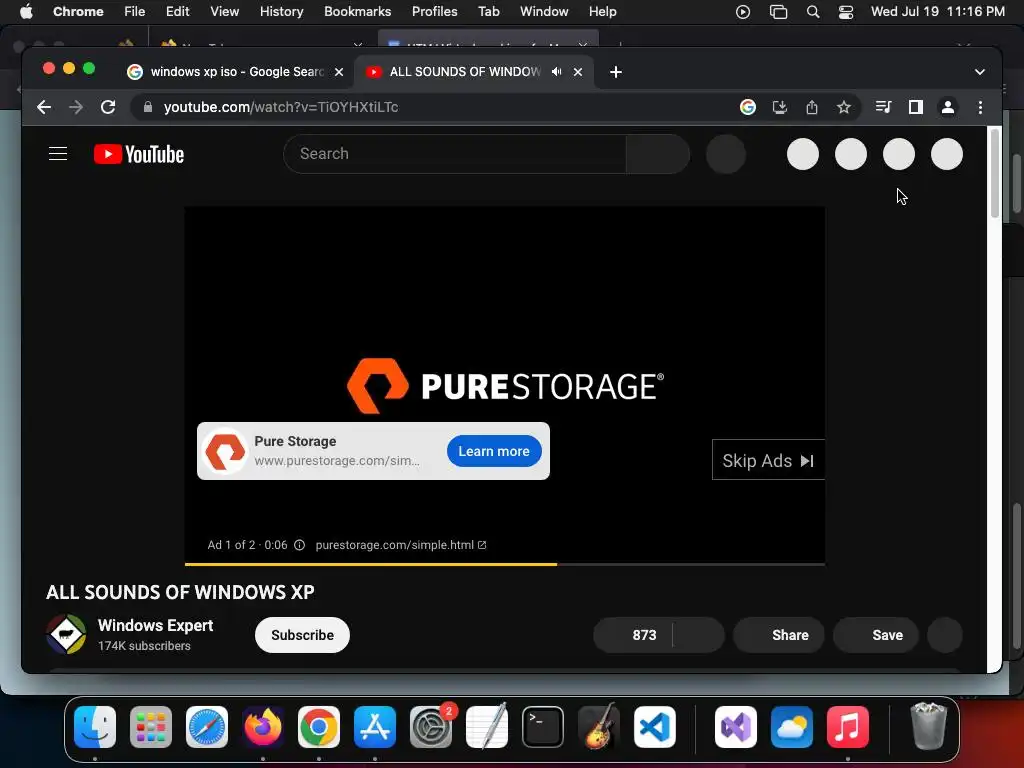1024x768 pixels.
Task: Open Finder from the Dock
Action: pyautogui.click(x=95, y=727)
